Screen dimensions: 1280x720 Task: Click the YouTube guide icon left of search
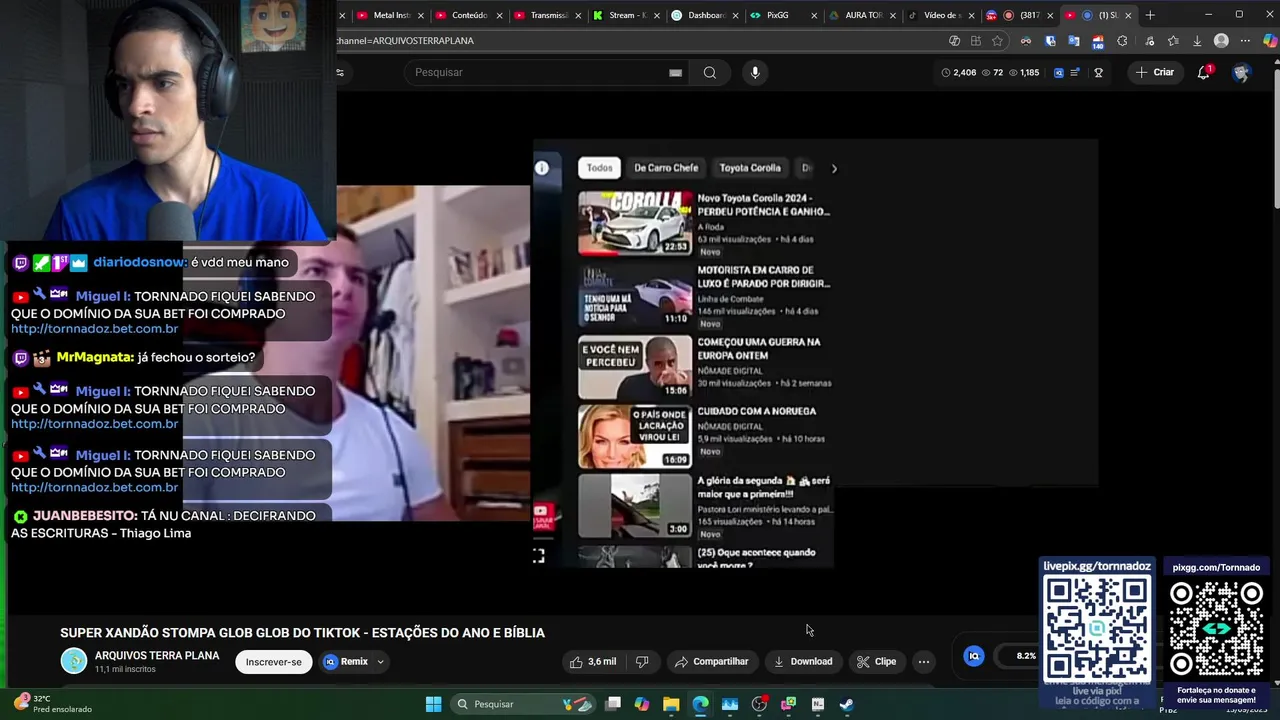pos(340,72)
